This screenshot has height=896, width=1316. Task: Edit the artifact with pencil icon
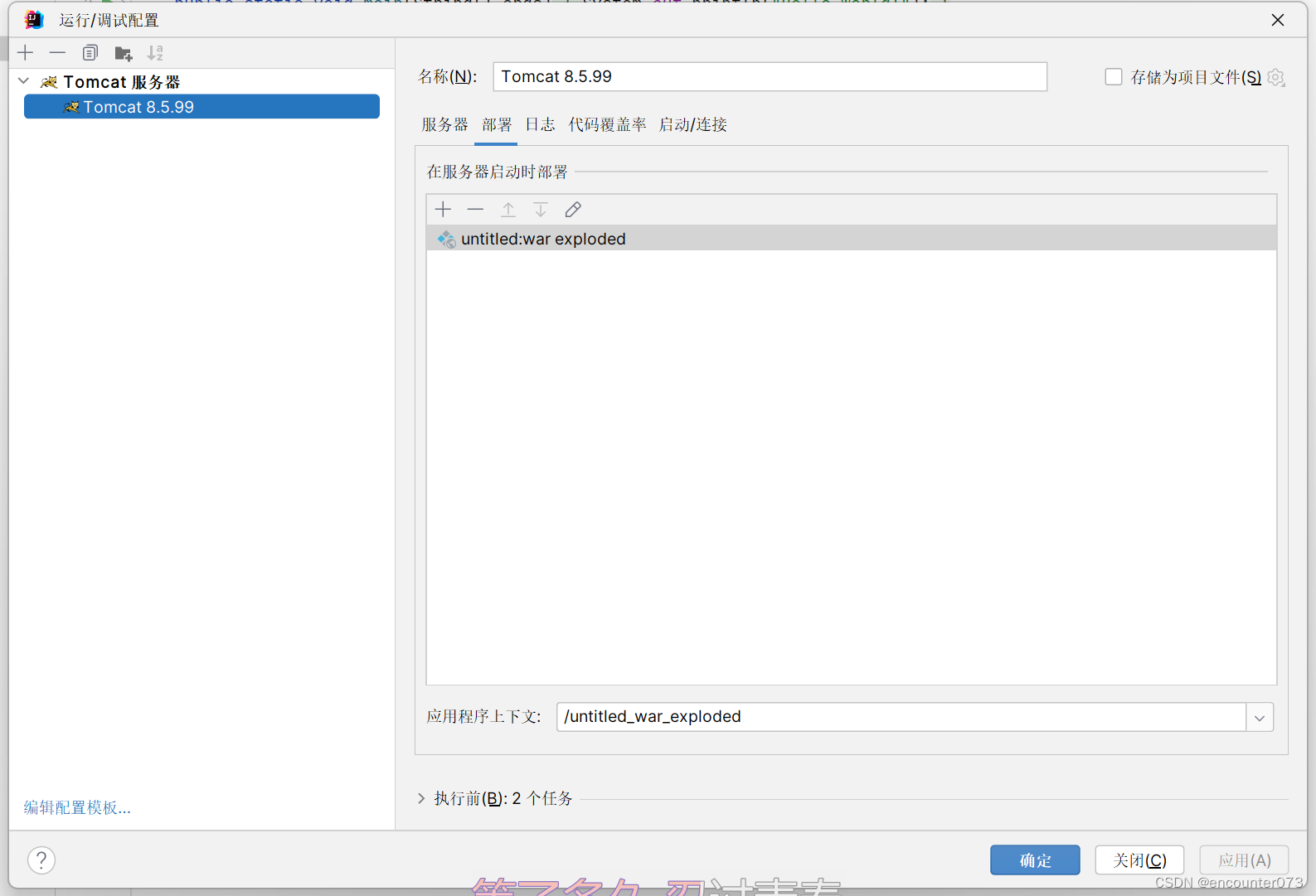573,210
